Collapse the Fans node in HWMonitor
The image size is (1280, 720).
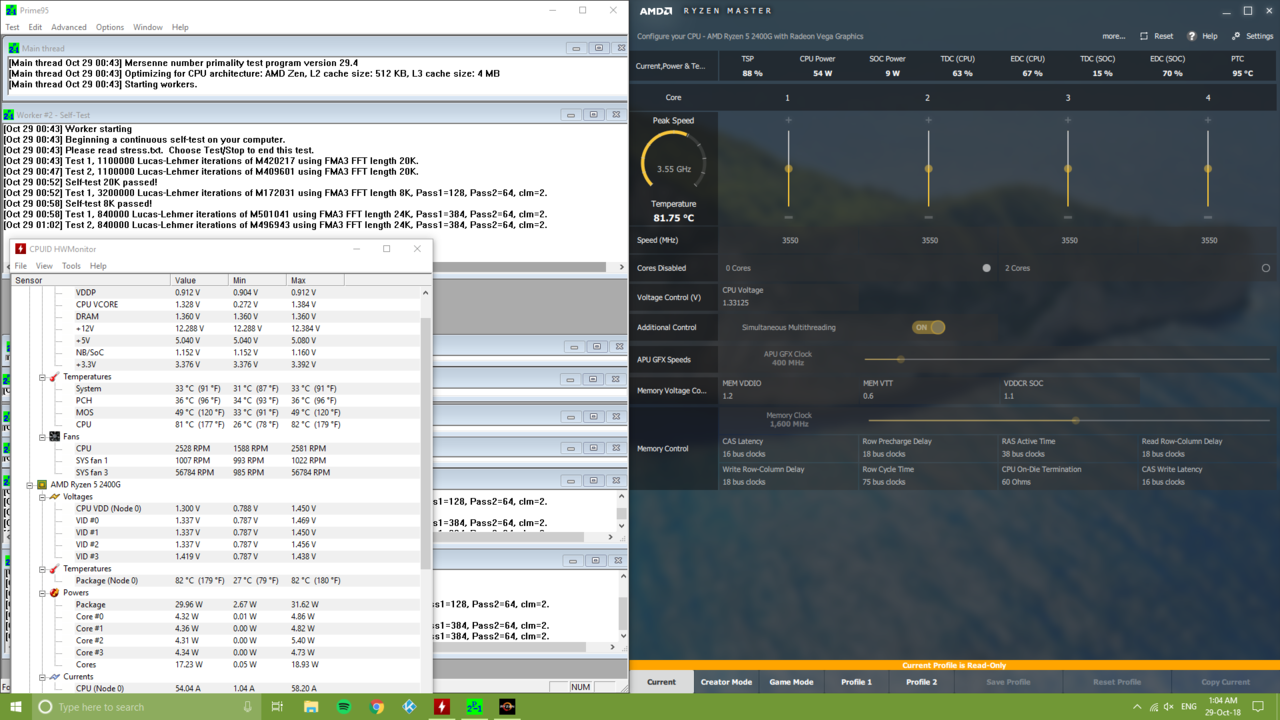coord(42,437)
